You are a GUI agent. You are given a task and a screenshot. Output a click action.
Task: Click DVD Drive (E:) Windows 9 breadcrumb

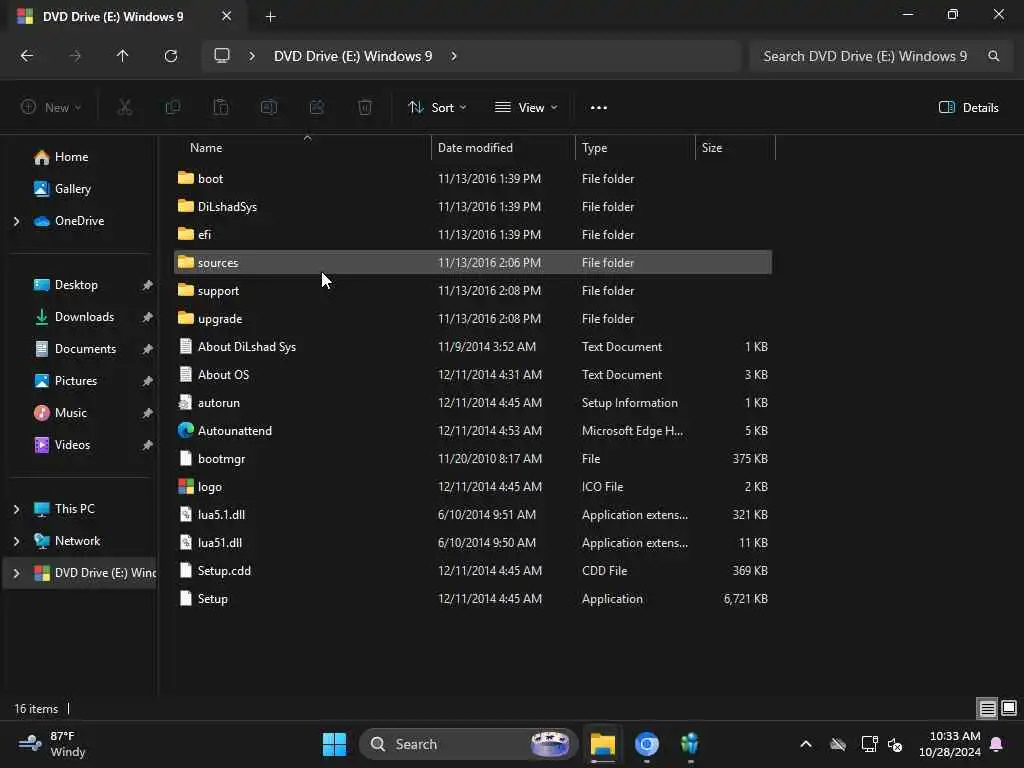tap(353, 56)
